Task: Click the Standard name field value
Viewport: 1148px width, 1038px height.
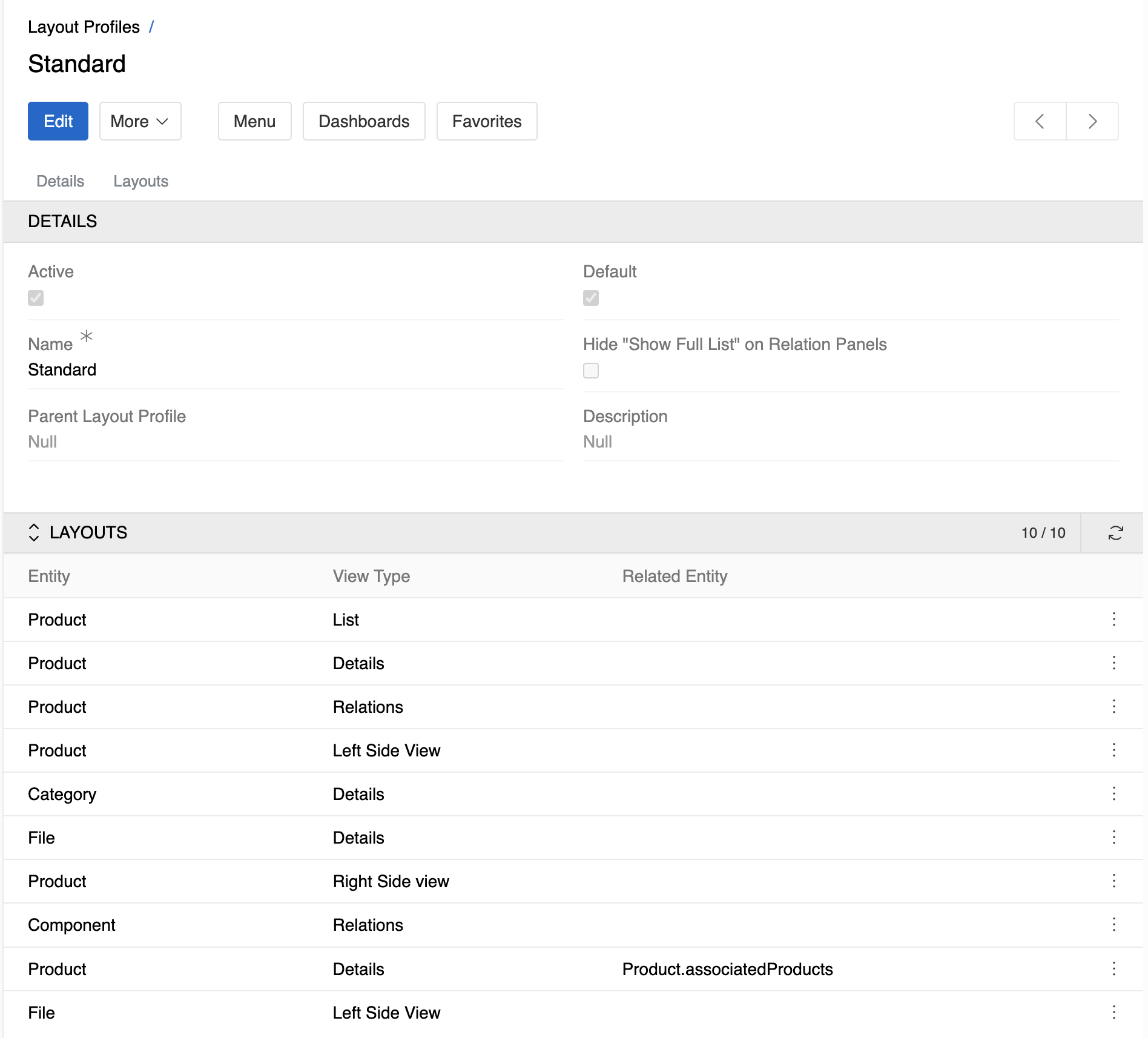Action: 62,369
